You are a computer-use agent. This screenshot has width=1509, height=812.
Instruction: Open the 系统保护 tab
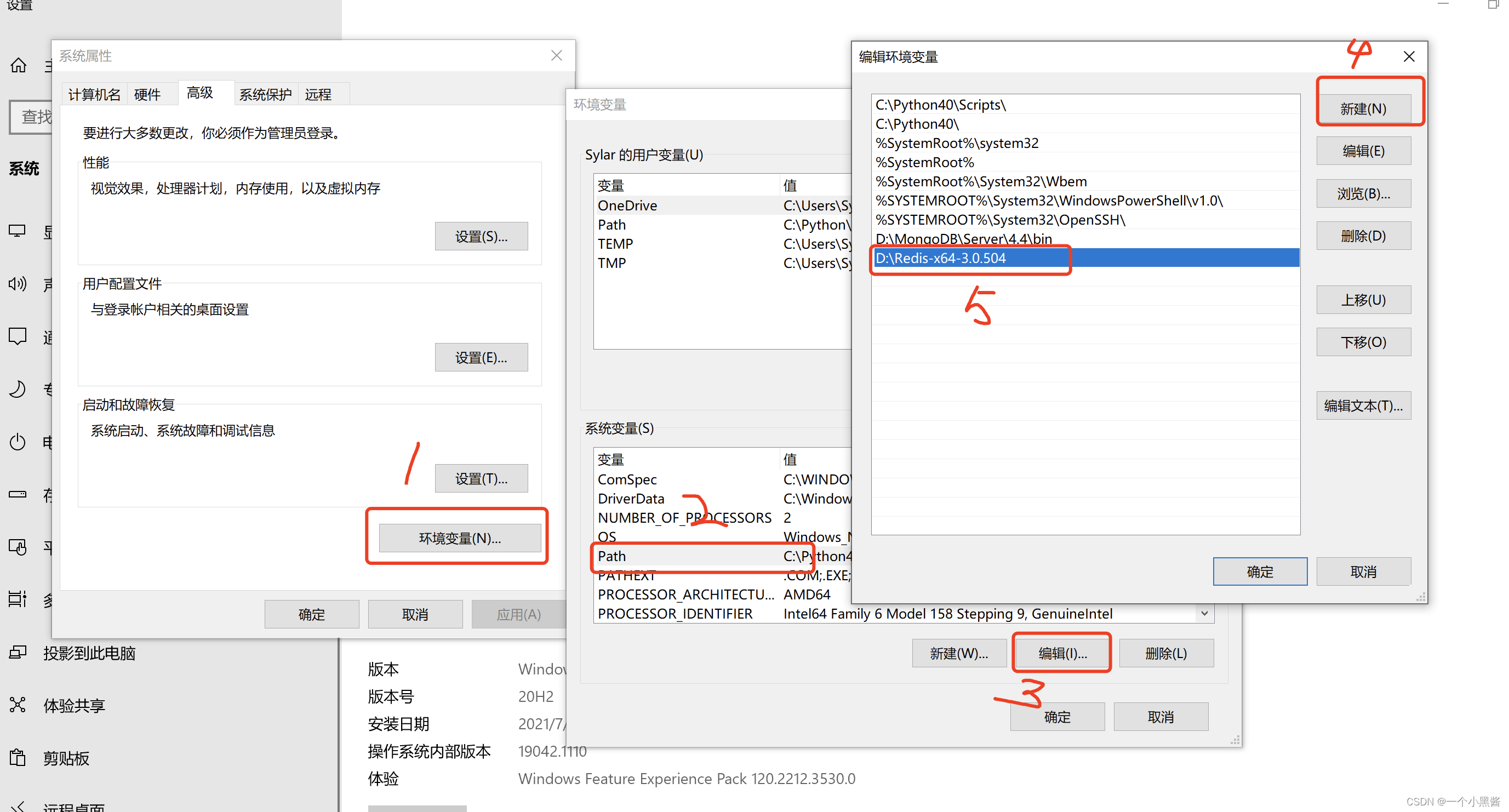tap(265, 94)
